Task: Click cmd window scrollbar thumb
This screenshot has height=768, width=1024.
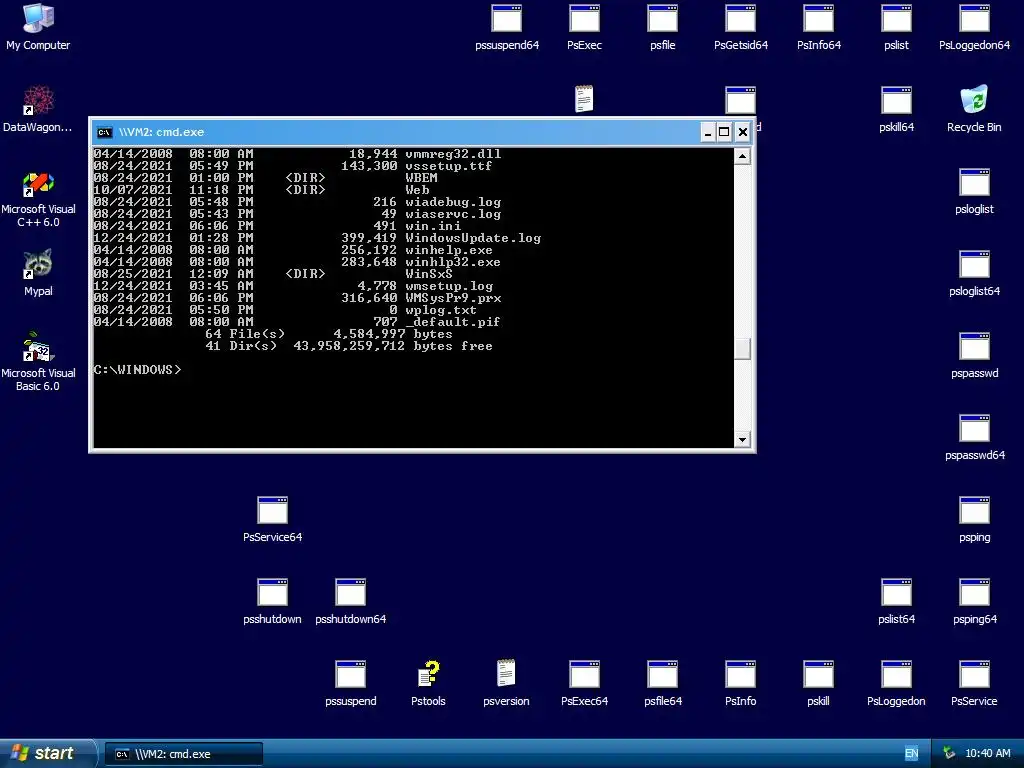Action: [742, 349]
